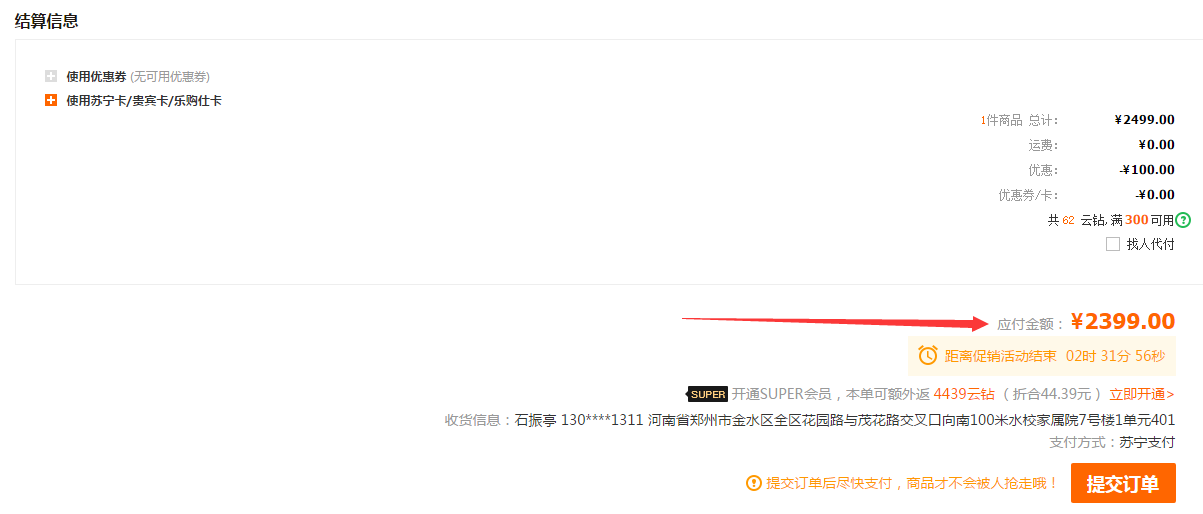The height and width of the screenshot is (514, 1203).
Task: Click the 结算信息 section heading
Action: [47, 20]
